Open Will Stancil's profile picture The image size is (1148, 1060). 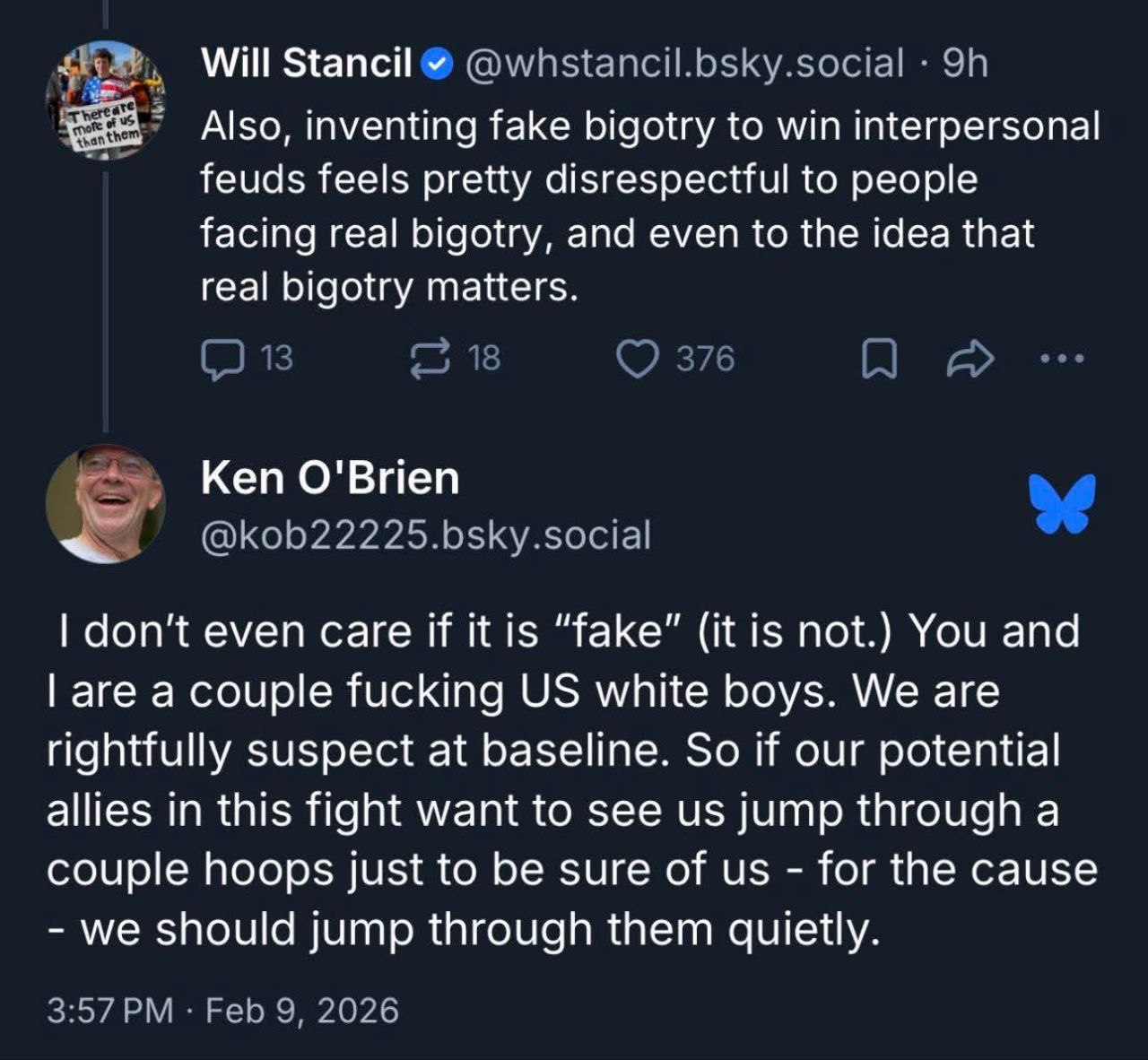tap(106, 99)
